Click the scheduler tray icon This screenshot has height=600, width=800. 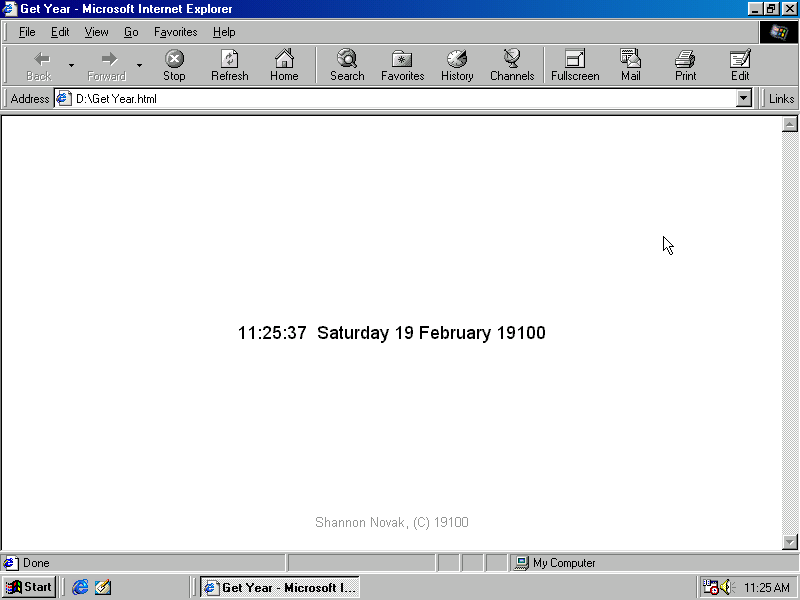710,587
